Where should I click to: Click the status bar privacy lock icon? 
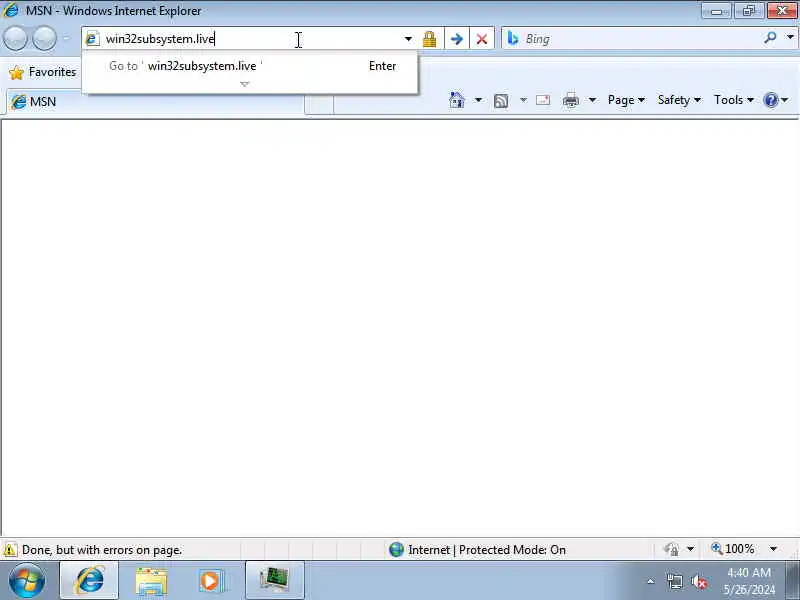[671, 549]
